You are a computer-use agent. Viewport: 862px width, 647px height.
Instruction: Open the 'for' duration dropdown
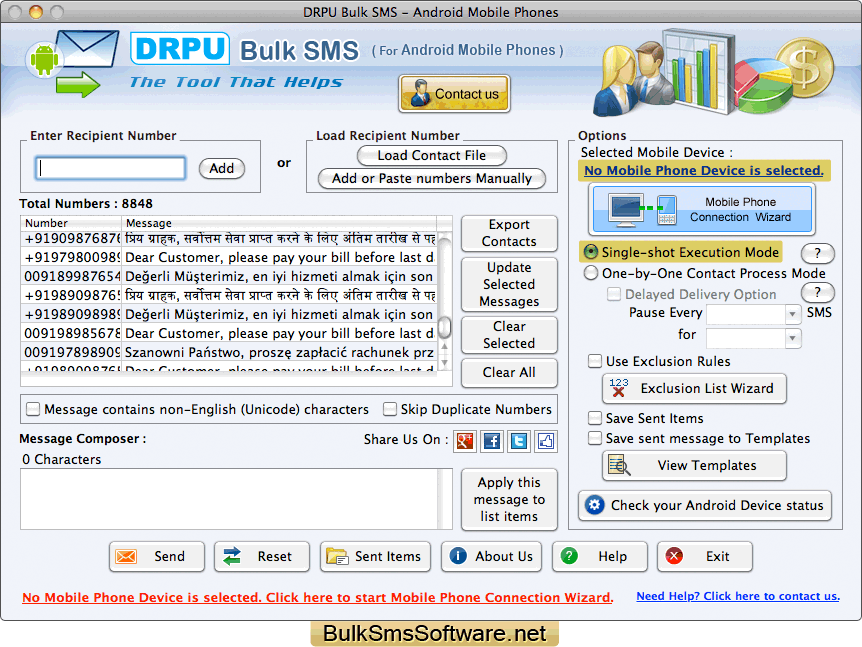click(792, 337)
